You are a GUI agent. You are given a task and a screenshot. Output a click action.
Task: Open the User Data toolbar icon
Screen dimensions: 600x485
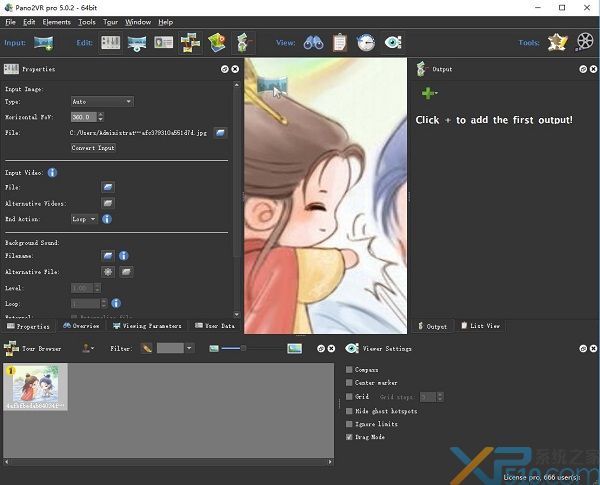164,42
